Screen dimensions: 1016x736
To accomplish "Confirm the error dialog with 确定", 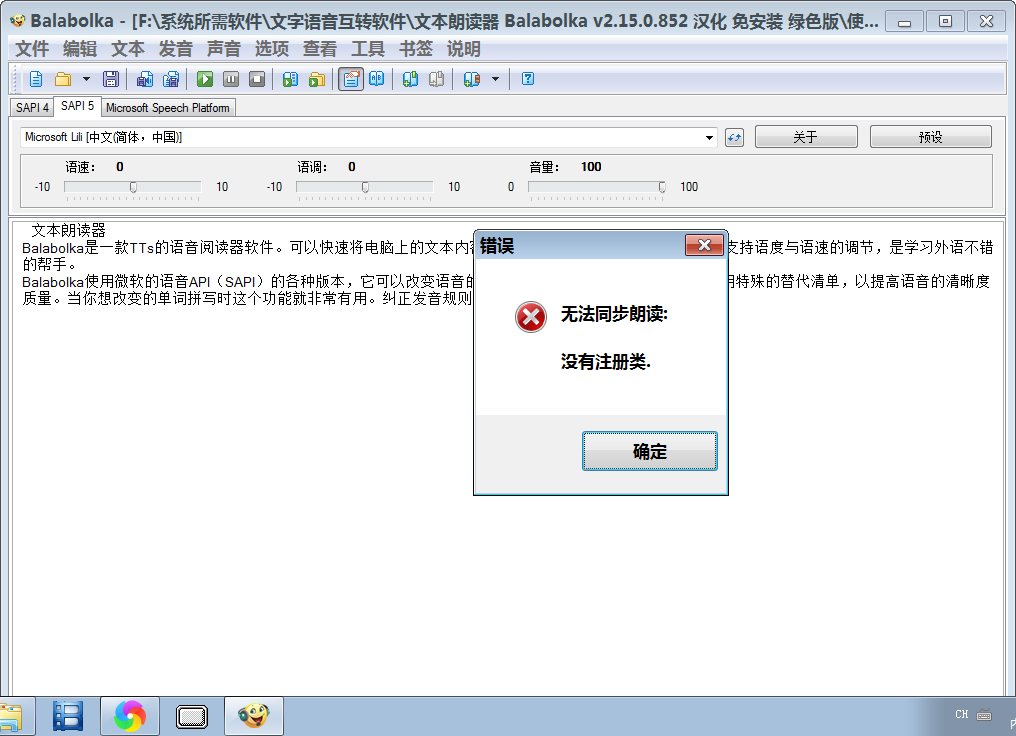I will point(649,451).
